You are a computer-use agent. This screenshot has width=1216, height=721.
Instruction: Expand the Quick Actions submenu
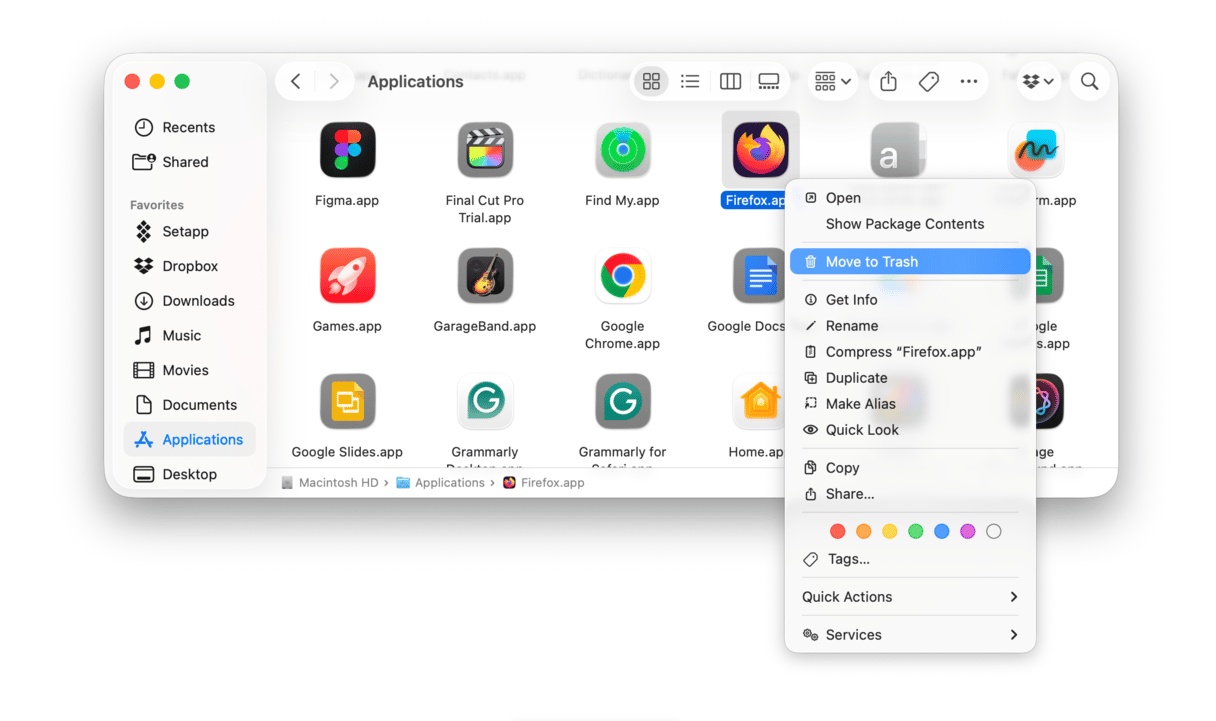910,597
